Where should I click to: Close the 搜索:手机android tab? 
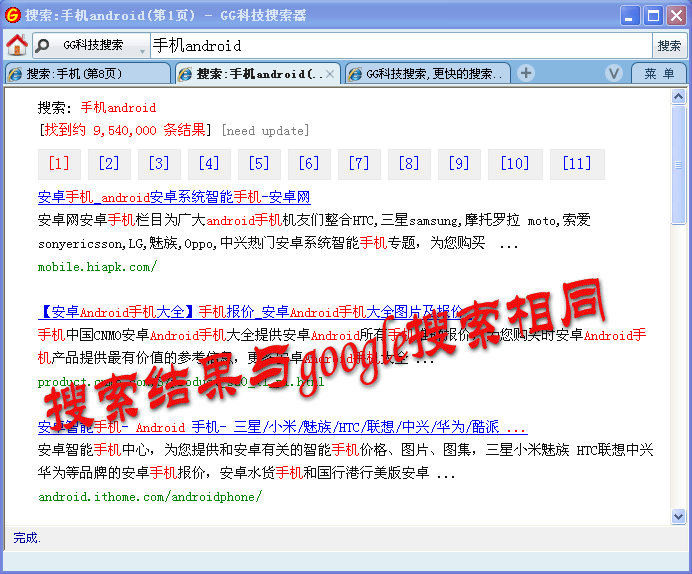click(331, 74)
